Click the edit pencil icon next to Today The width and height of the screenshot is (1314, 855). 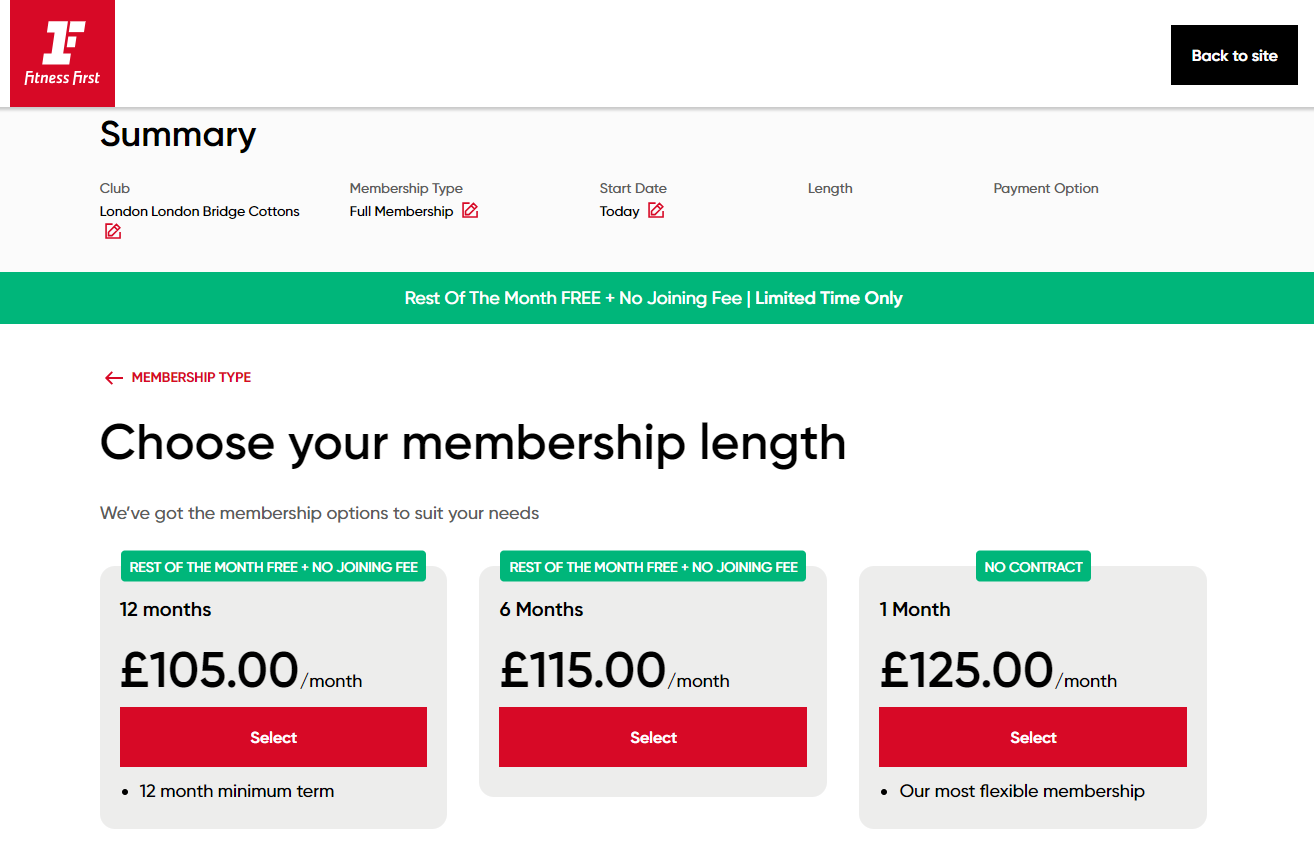point(657,210)
